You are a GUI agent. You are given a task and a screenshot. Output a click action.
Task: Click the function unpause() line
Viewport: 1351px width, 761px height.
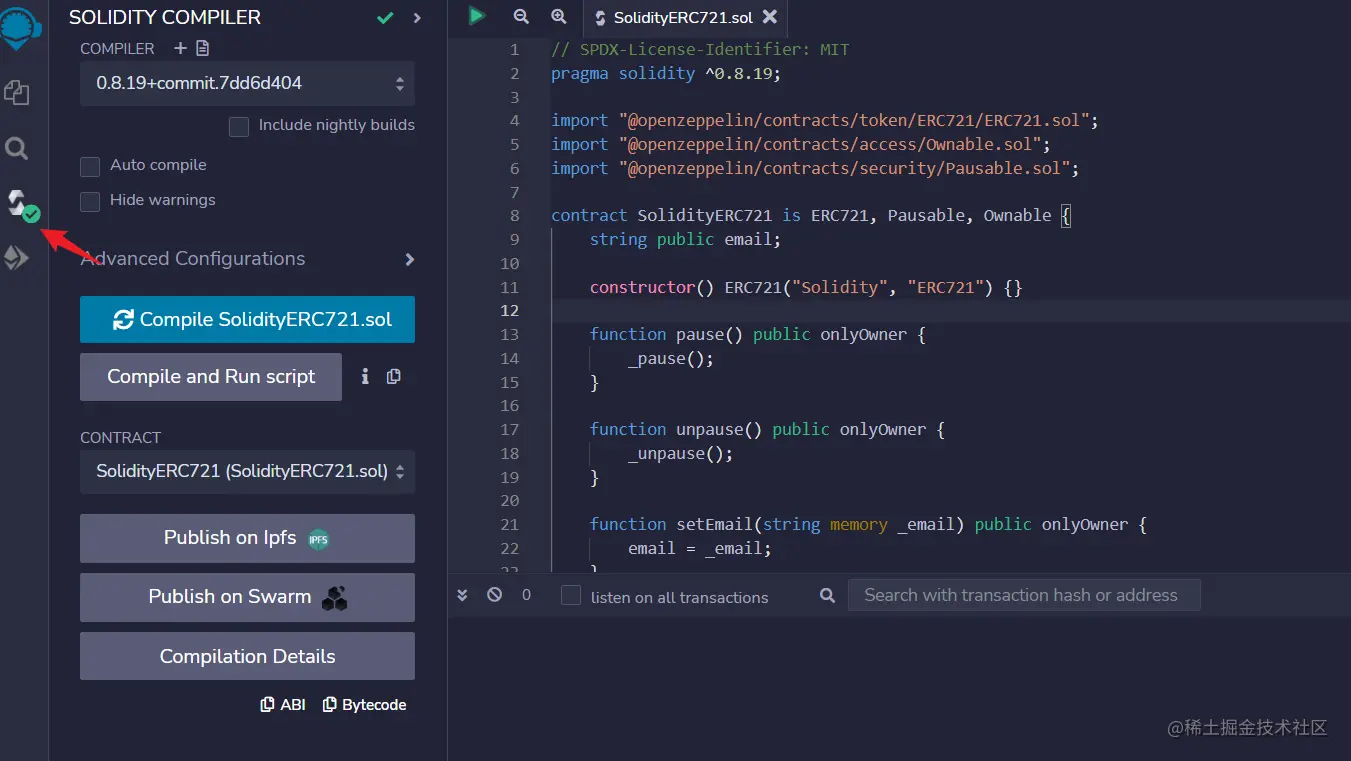[767, 430]
